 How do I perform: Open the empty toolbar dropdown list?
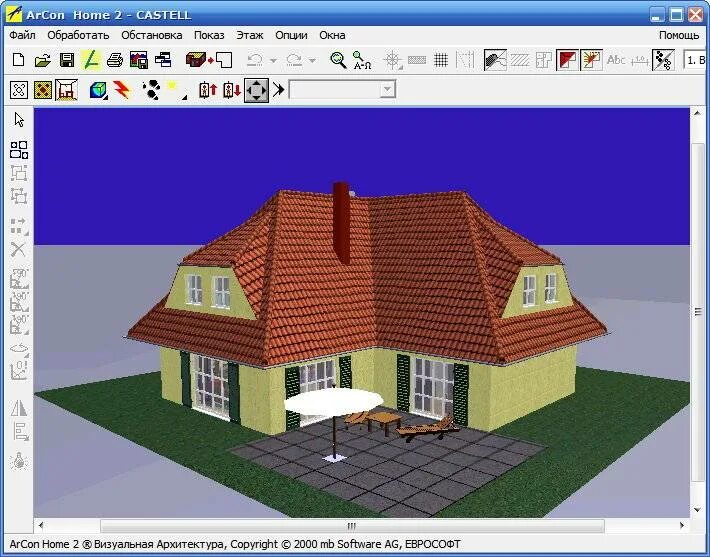click(342, 89)
